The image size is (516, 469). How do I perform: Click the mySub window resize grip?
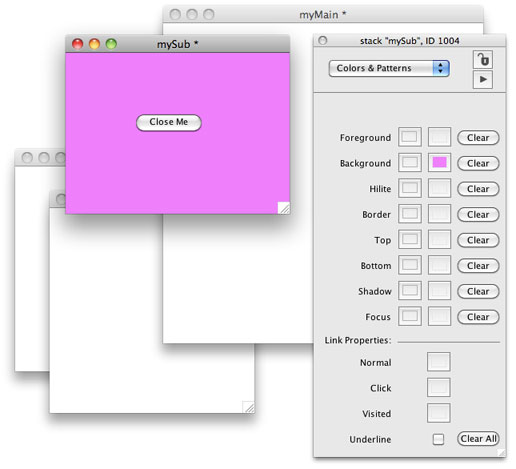[284, 208]
